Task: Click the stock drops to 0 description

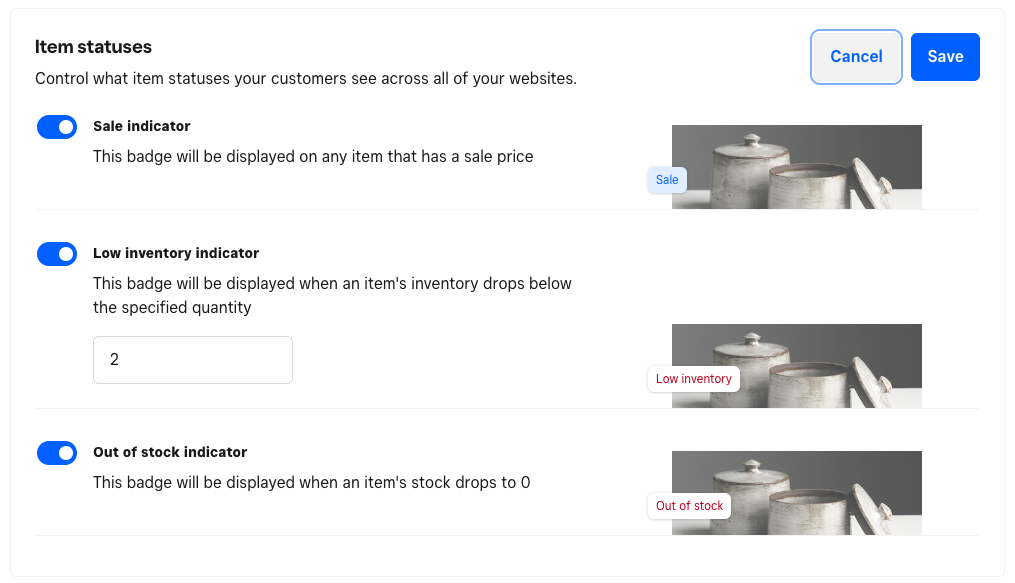Action: (x=311, y=482)
